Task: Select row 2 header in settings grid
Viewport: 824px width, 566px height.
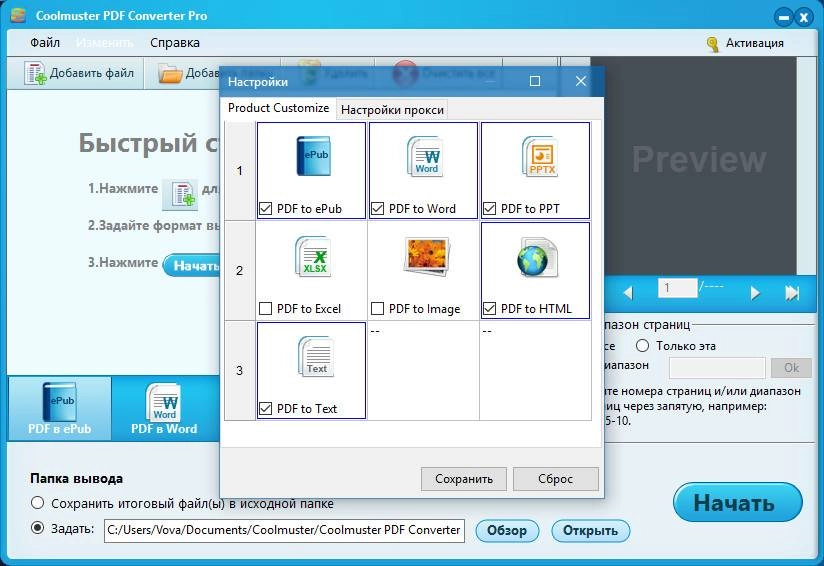Action: [240, 271]
